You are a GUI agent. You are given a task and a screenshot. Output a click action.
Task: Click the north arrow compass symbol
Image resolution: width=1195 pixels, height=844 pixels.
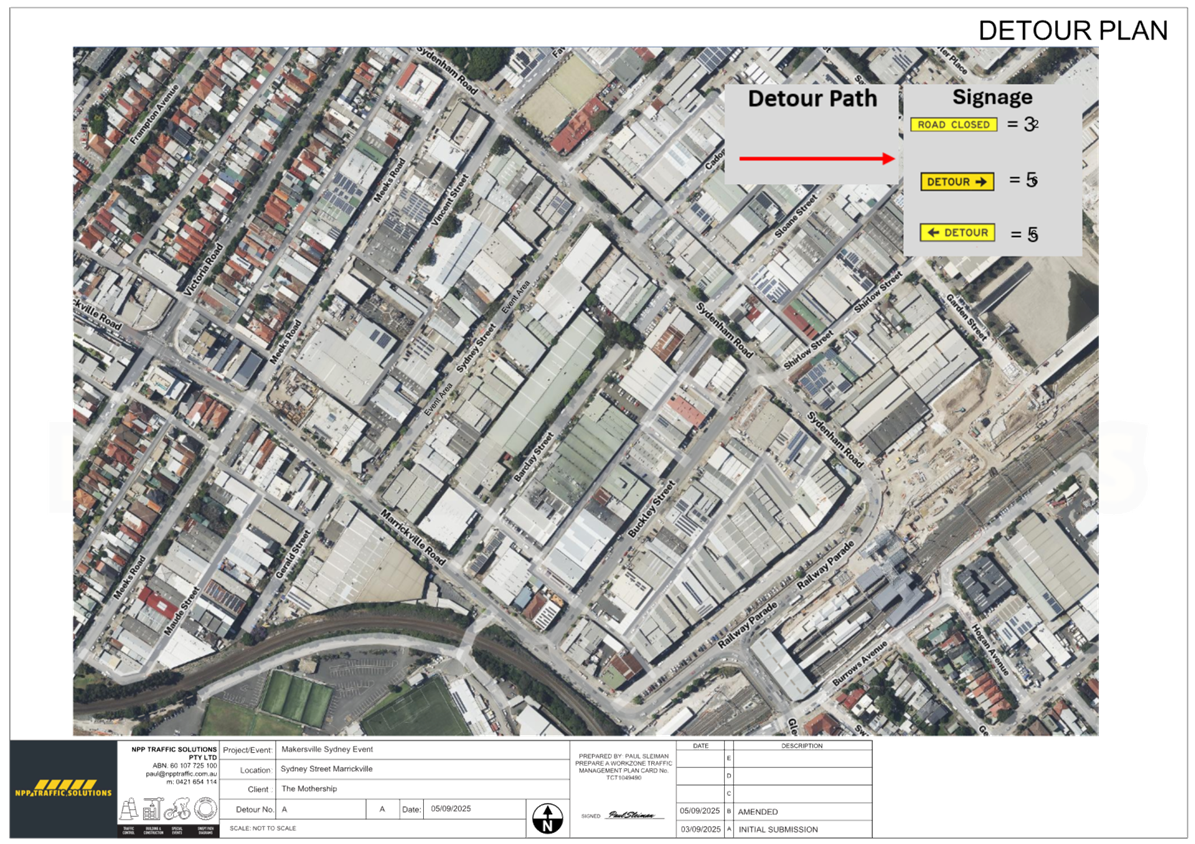coord(547,815)
